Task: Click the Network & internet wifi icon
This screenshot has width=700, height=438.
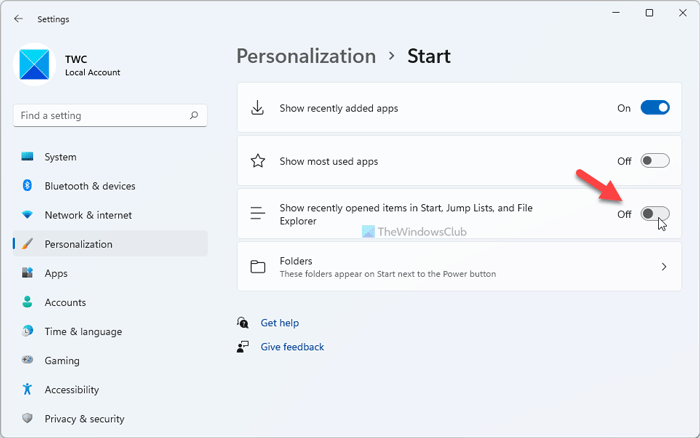Action: pos(27,215)
